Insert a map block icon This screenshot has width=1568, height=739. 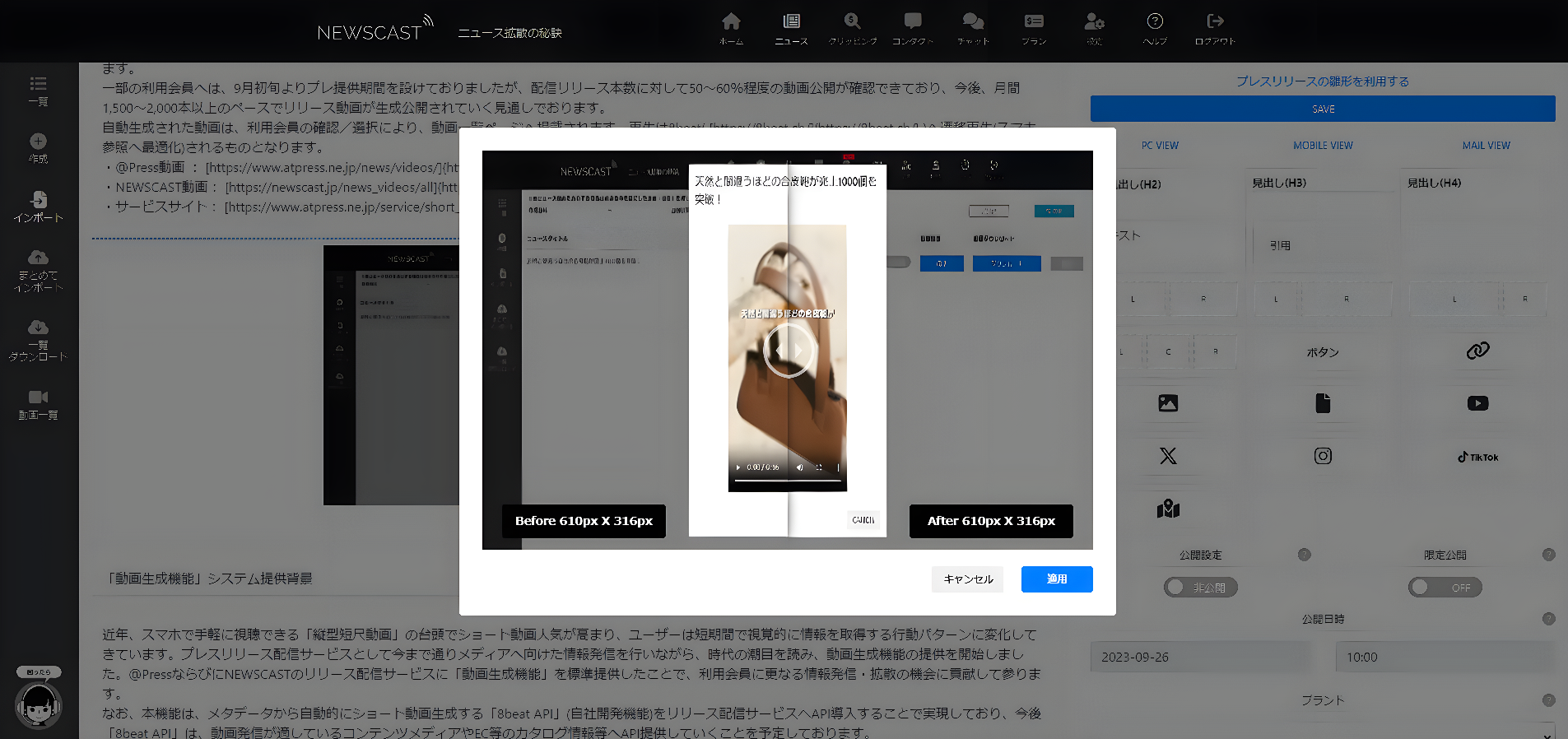click(x=1168, y=509)
